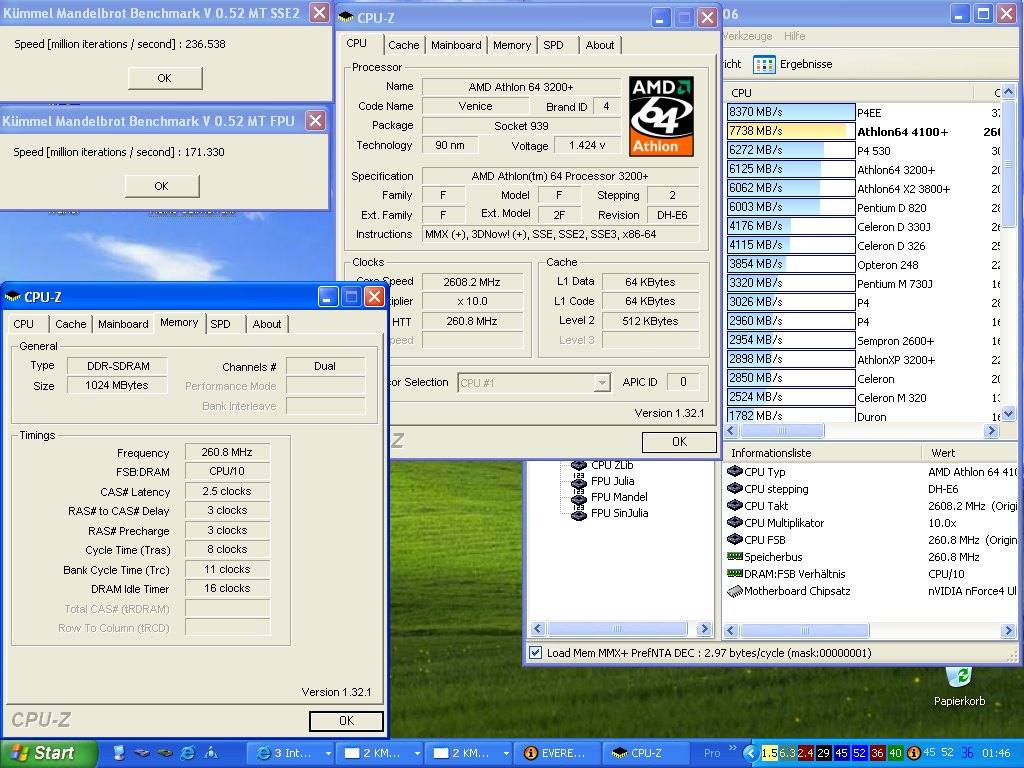Image resolution: width=1024 pixels, height=768 pixels.
Task: Select the Motherboard Chipsatz icon
Action: click(x=735, y=591)
